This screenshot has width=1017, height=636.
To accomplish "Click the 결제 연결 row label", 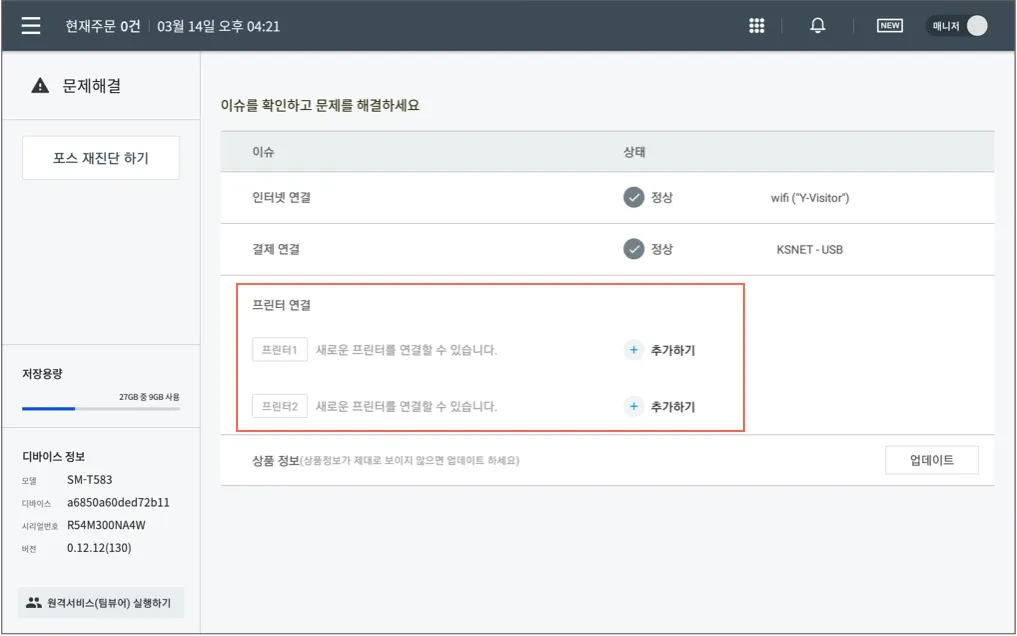I will coord(276,249).
